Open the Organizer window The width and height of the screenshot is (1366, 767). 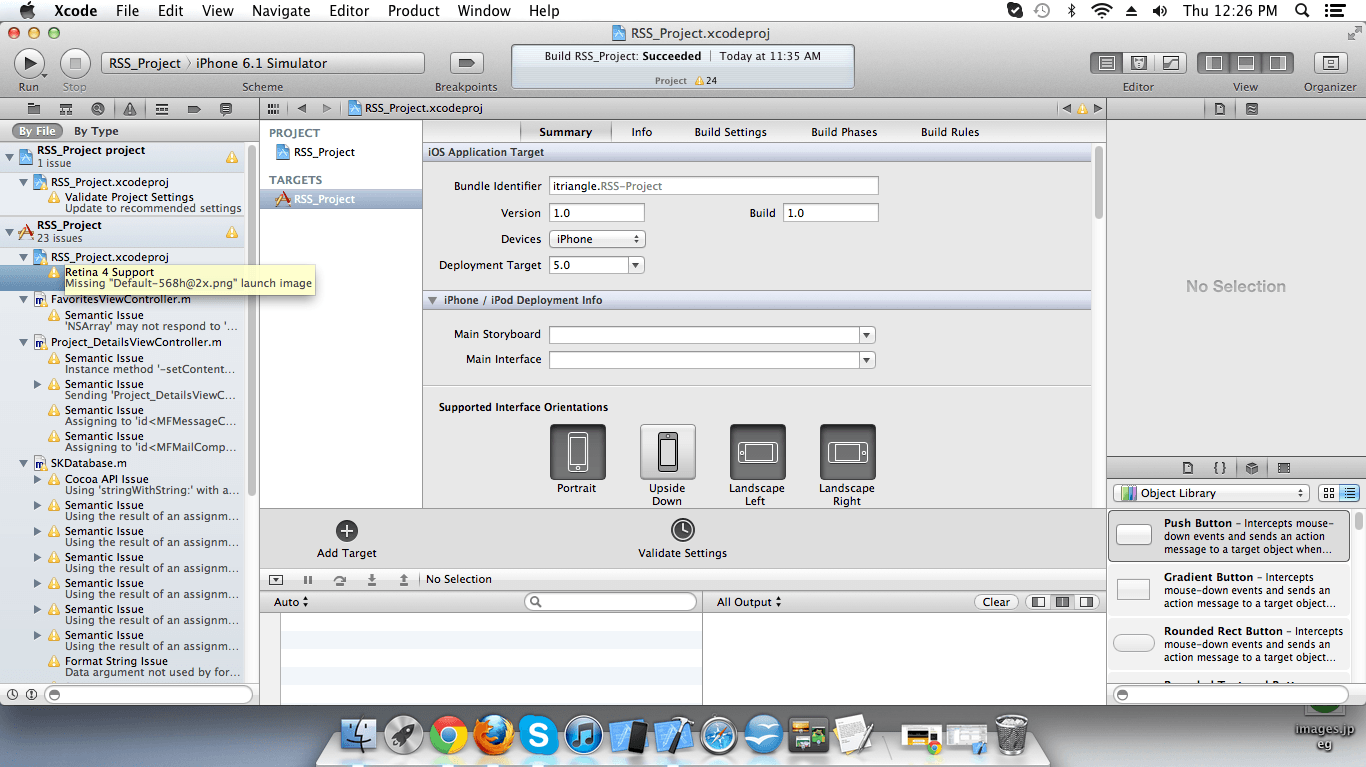1330,63
